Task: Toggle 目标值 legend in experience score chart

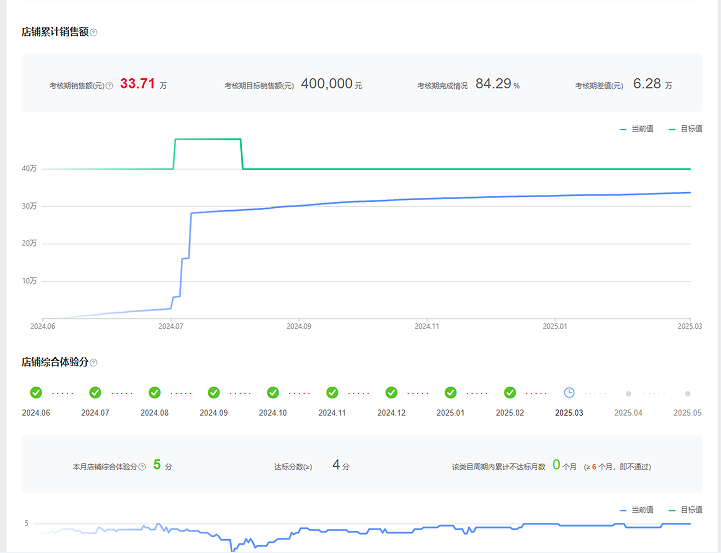Action: point(685,510)
